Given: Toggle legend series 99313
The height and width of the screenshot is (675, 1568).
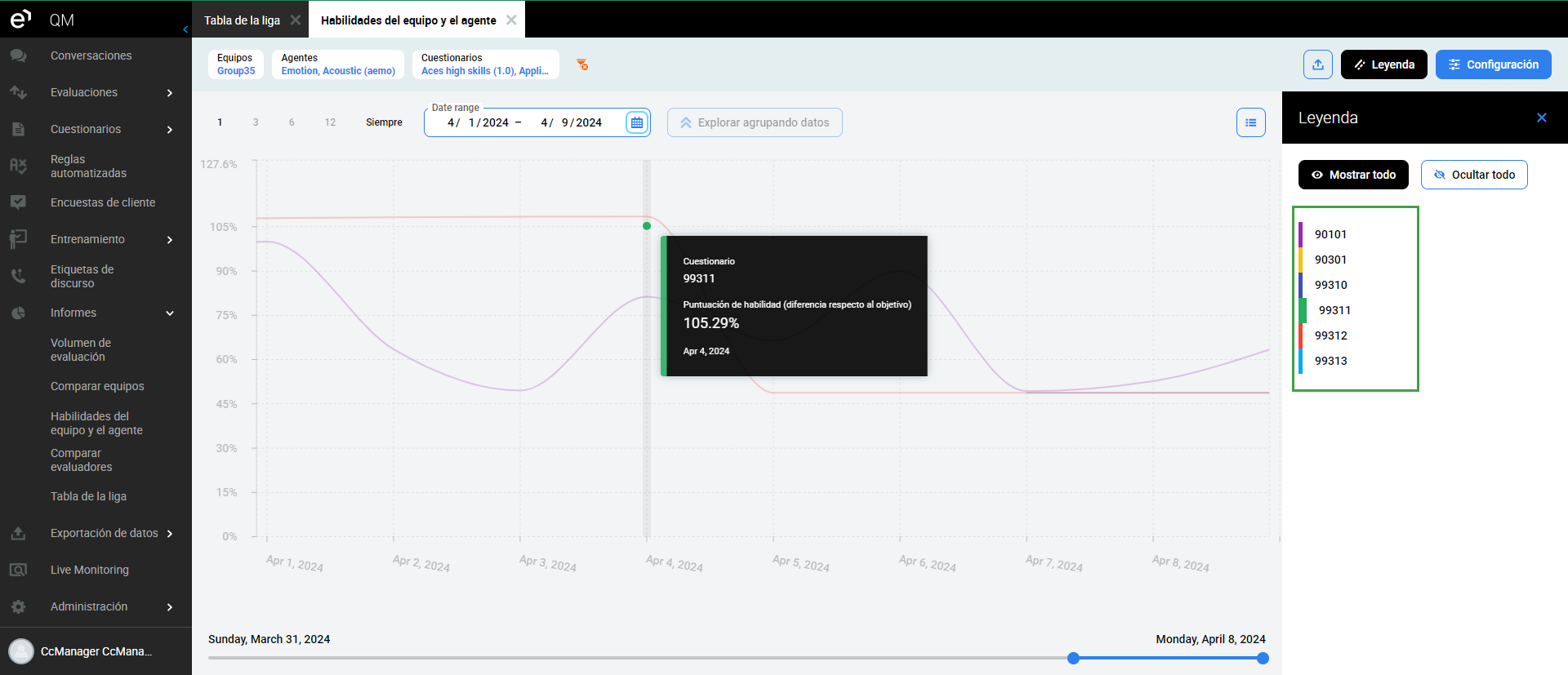Looking at the screenshot, I should pyautogui.click(x=1330, y=361).
